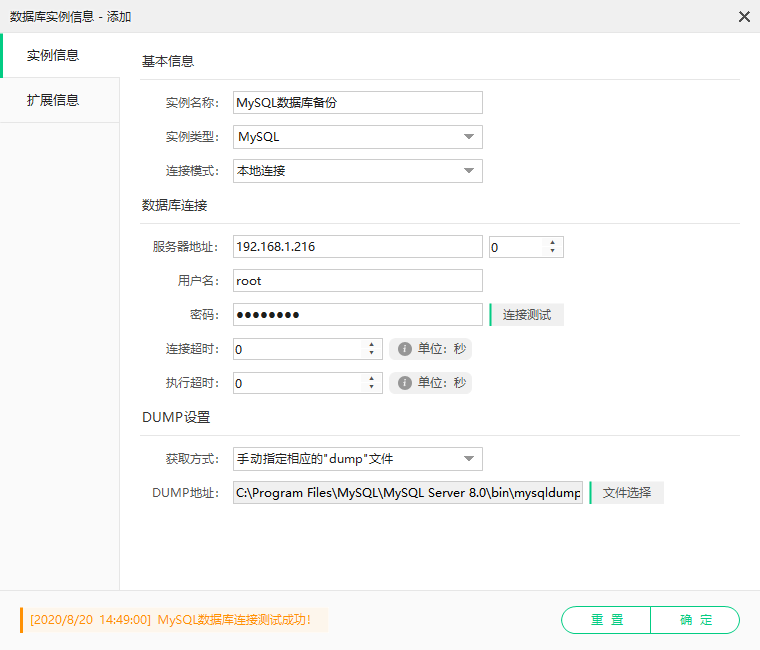Click the 用户名 label
Screen dimensions: 760x650
click(x=198, y=281)
